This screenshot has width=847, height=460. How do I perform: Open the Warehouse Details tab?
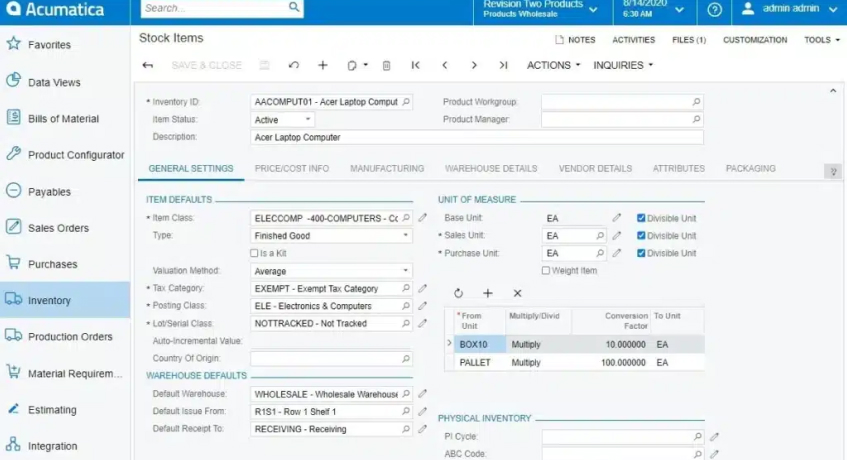(x=491, y=169)
